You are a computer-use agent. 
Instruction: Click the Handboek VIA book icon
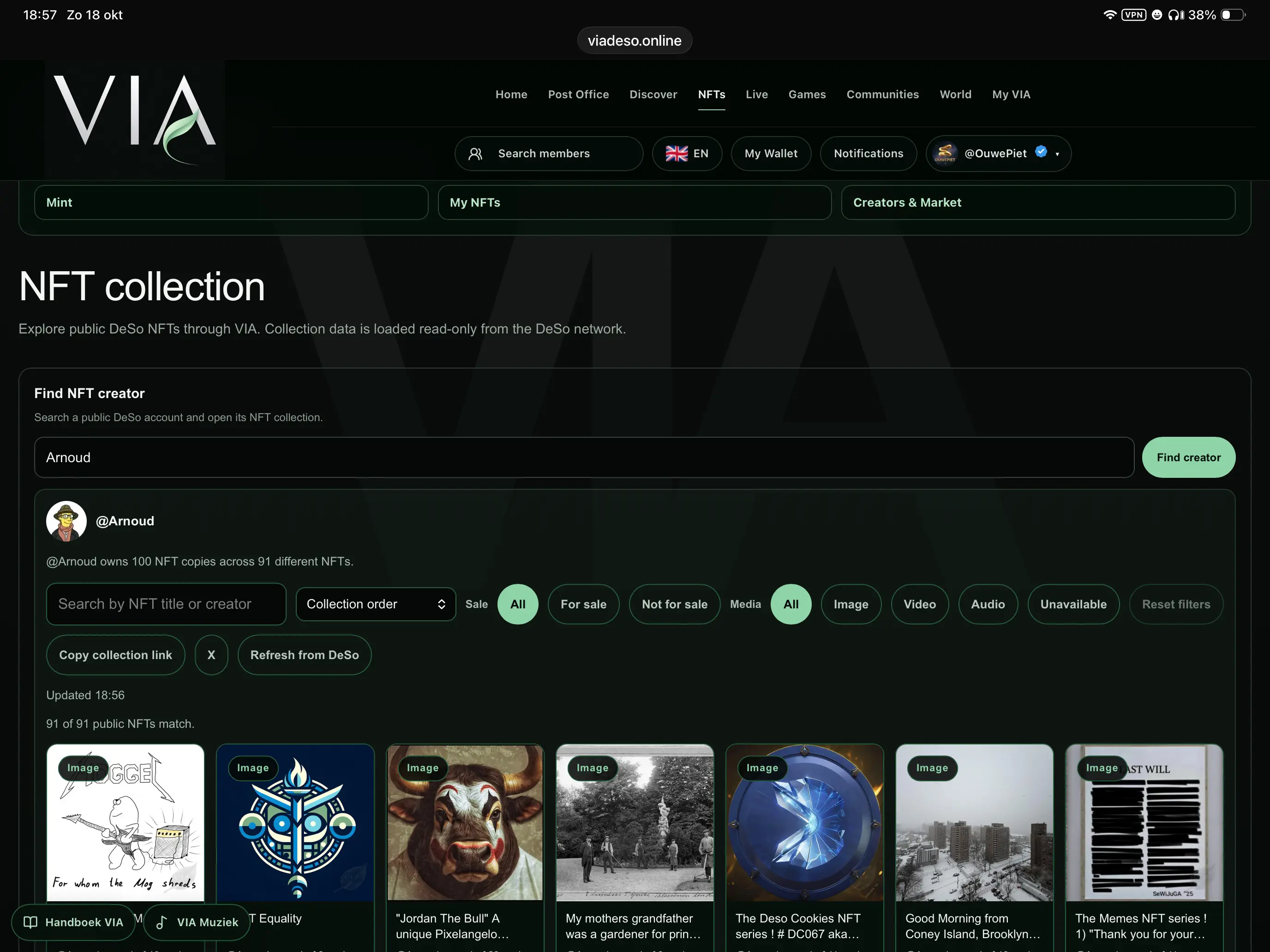[30, 922]
